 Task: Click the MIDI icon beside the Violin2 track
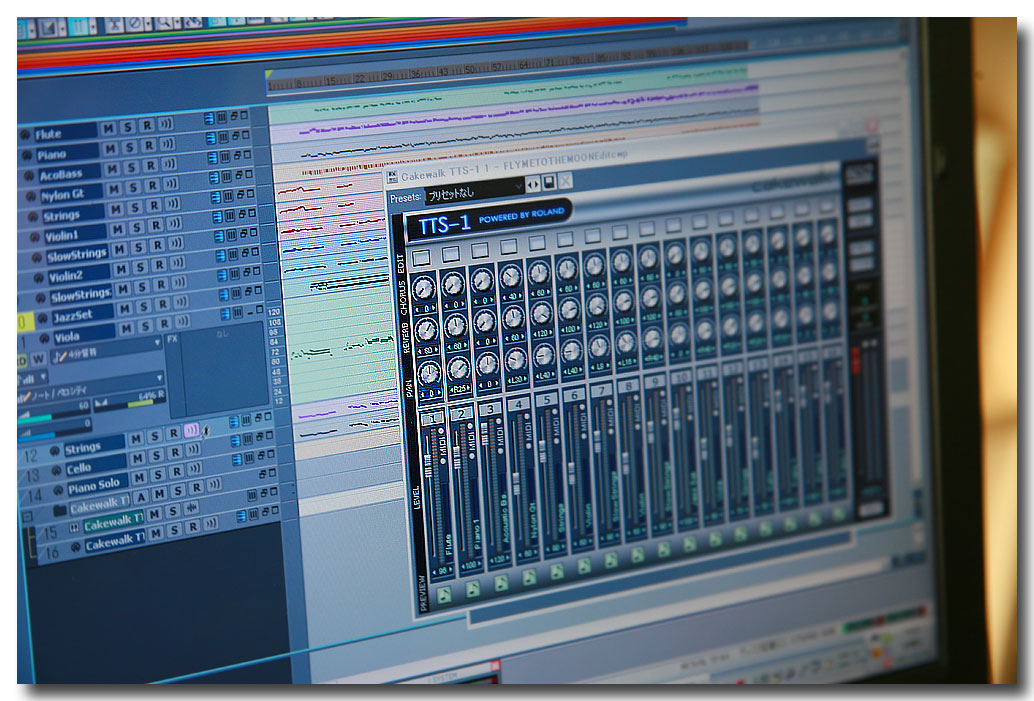coord(39,278)
